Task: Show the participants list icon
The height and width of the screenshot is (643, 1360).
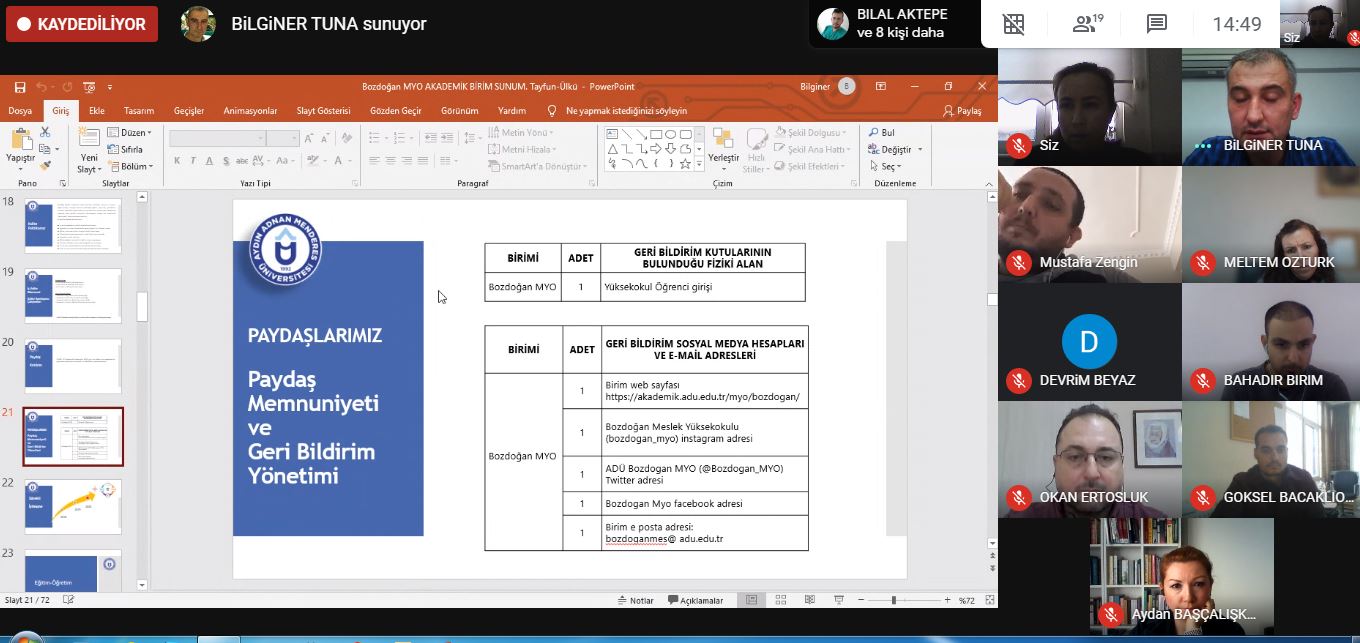Action: coord(1086,25)
